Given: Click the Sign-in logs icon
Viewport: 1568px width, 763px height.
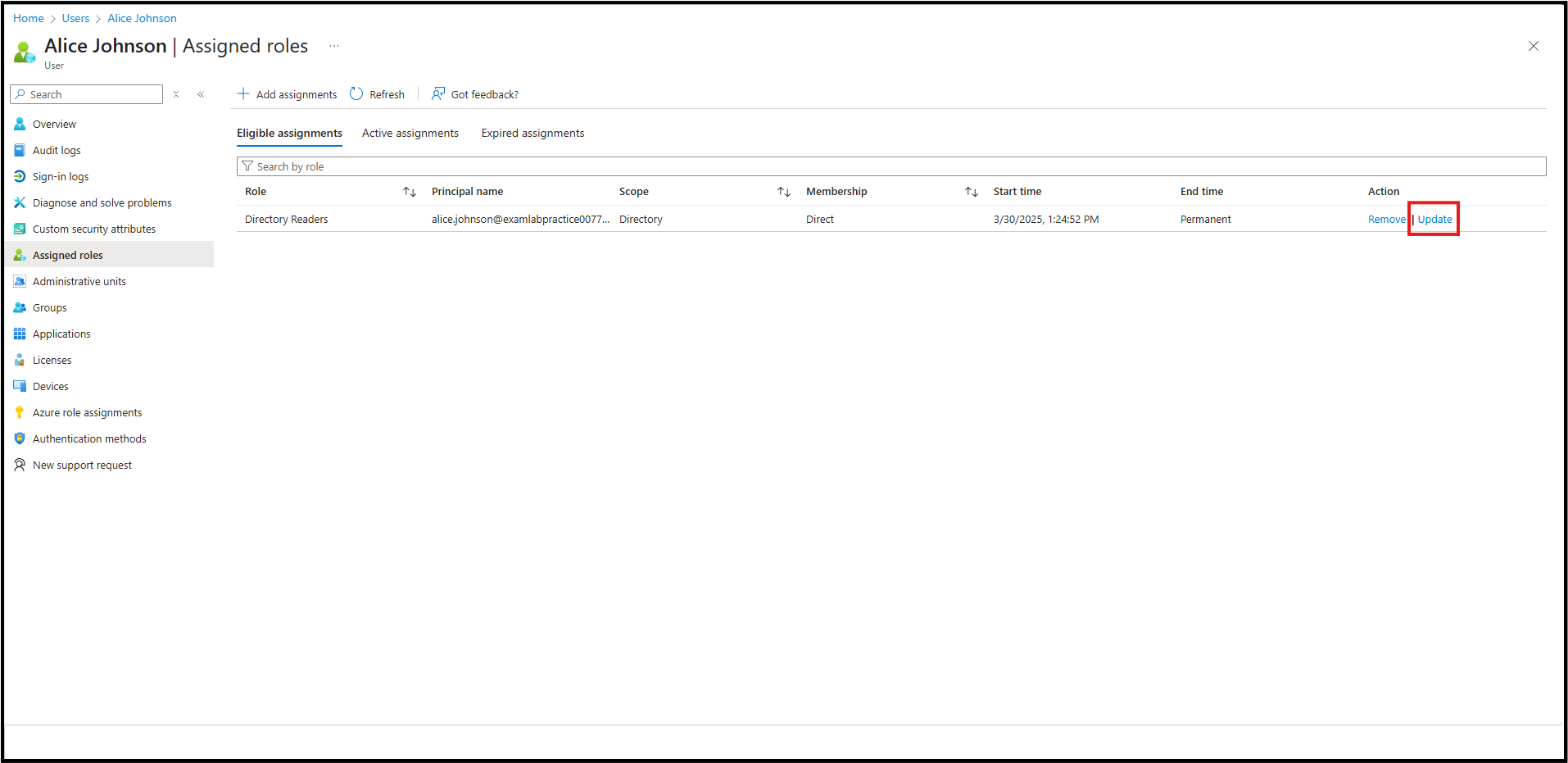Looking at the screenshot, I should coord(20,177).
